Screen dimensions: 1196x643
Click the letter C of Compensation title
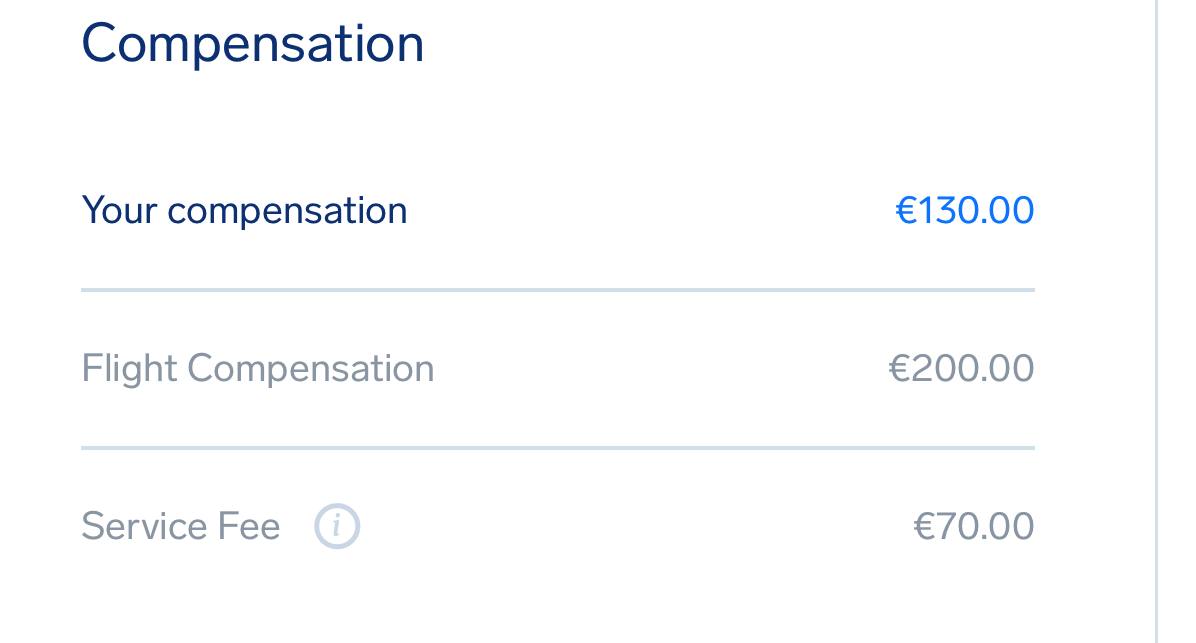coord(100,43)
